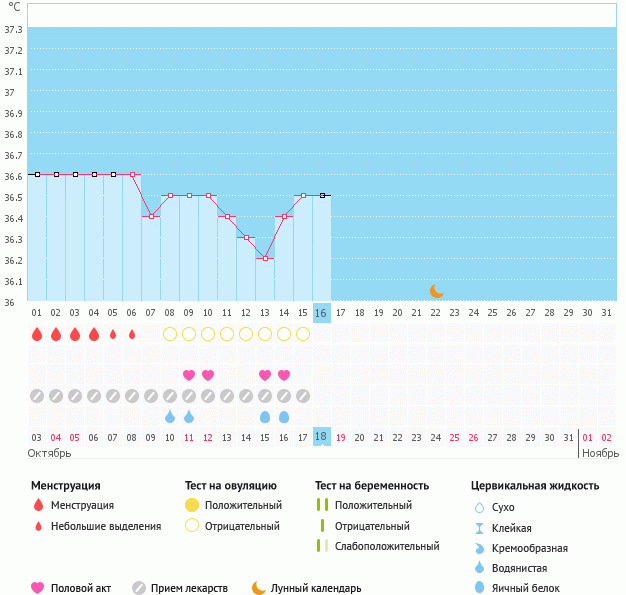Click the 'Положительный' ovulation test yellow circle
Image resolution: width=626 pixels, height=595 pixels.
point(192,505)
